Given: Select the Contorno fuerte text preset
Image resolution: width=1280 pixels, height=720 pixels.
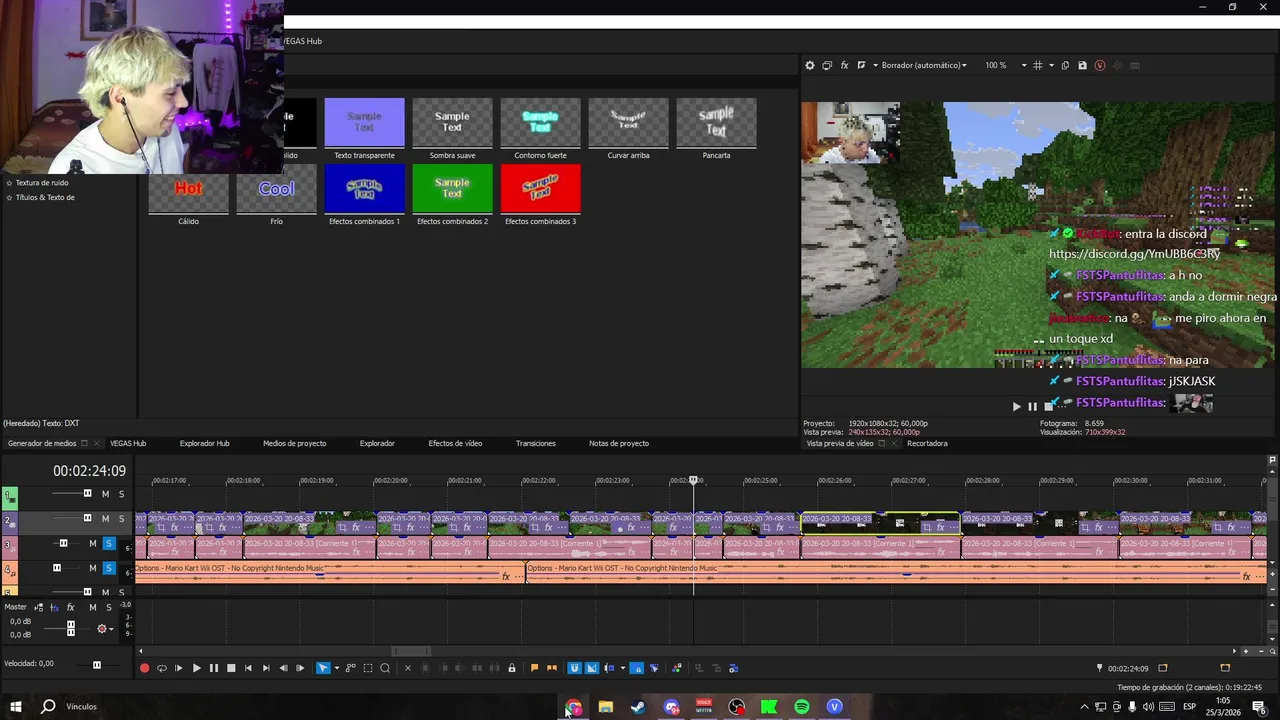Looking at the screenshot, I should pos(540,129).
